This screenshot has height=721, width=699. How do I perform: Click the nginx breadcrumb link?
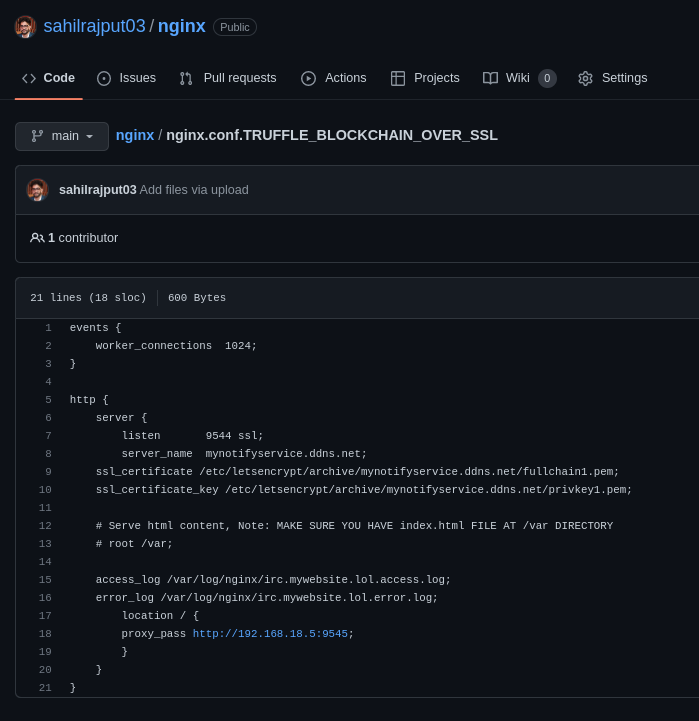click(135, 136)
